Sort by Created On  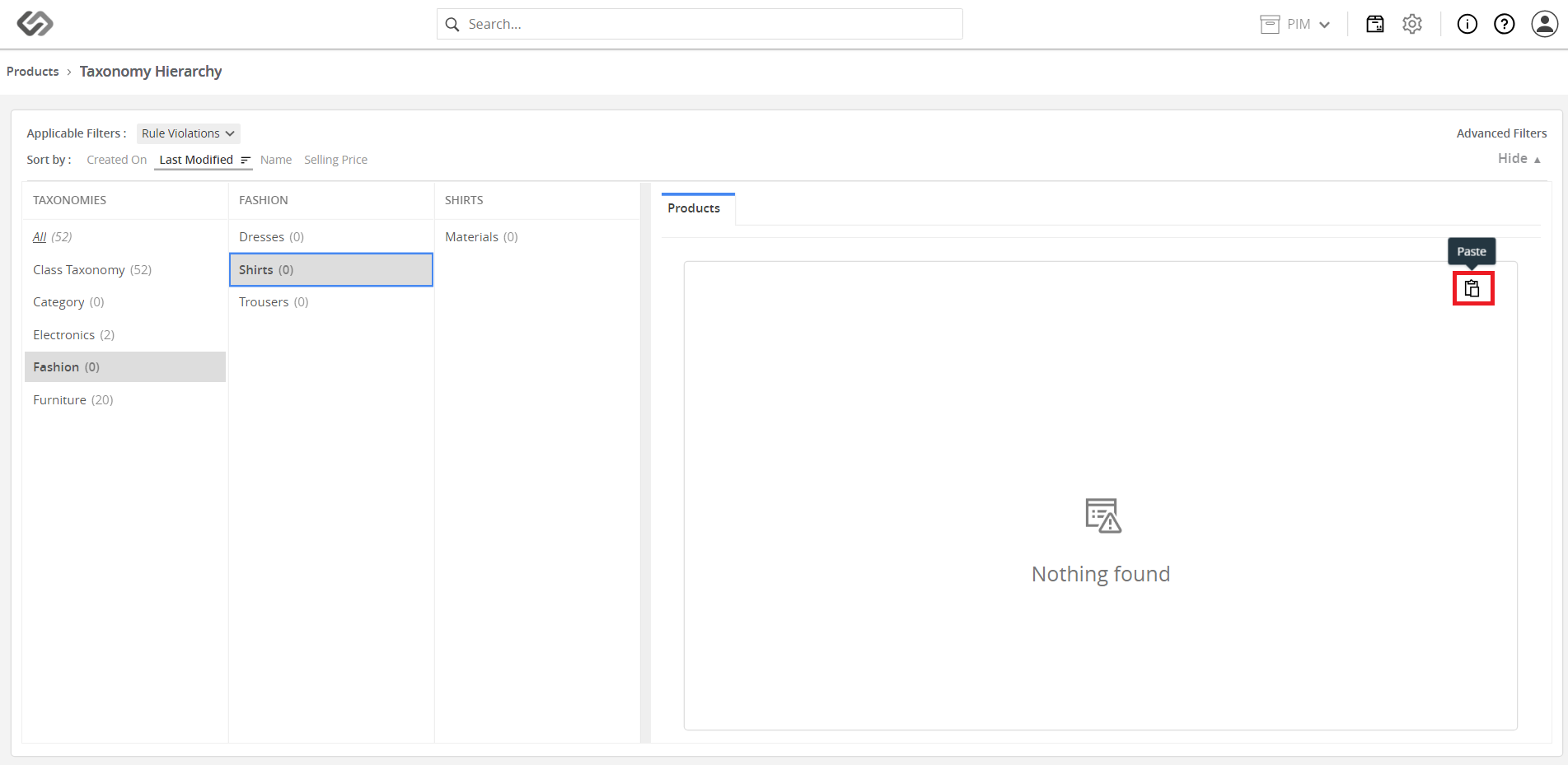[116, 160]
